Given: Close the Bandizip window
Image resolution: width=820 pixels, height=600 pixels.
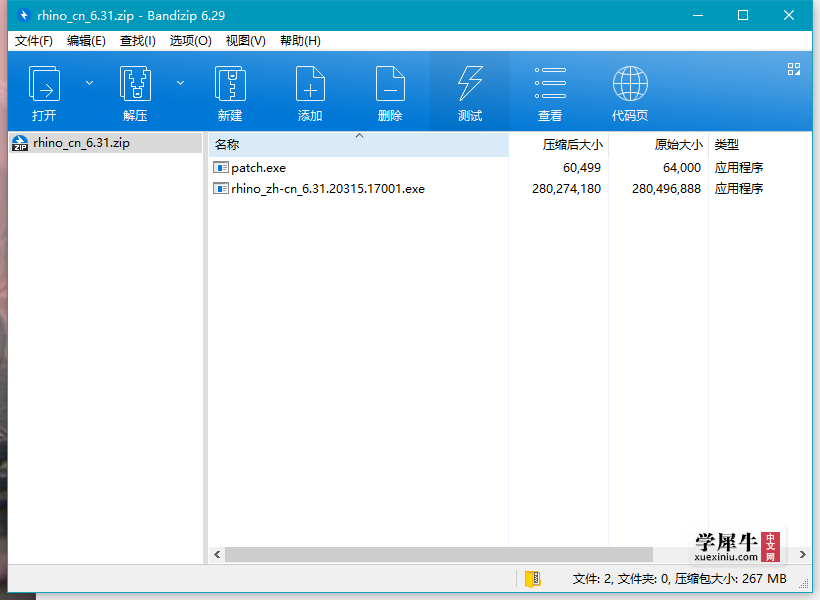Looking at the screenshot, I should (789, 15).
